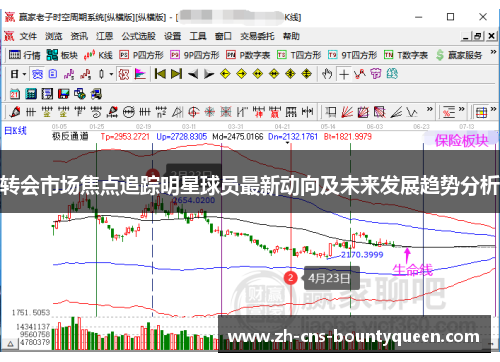
Task: Click the percent lines icon
Action: click(x=449, y=112)
